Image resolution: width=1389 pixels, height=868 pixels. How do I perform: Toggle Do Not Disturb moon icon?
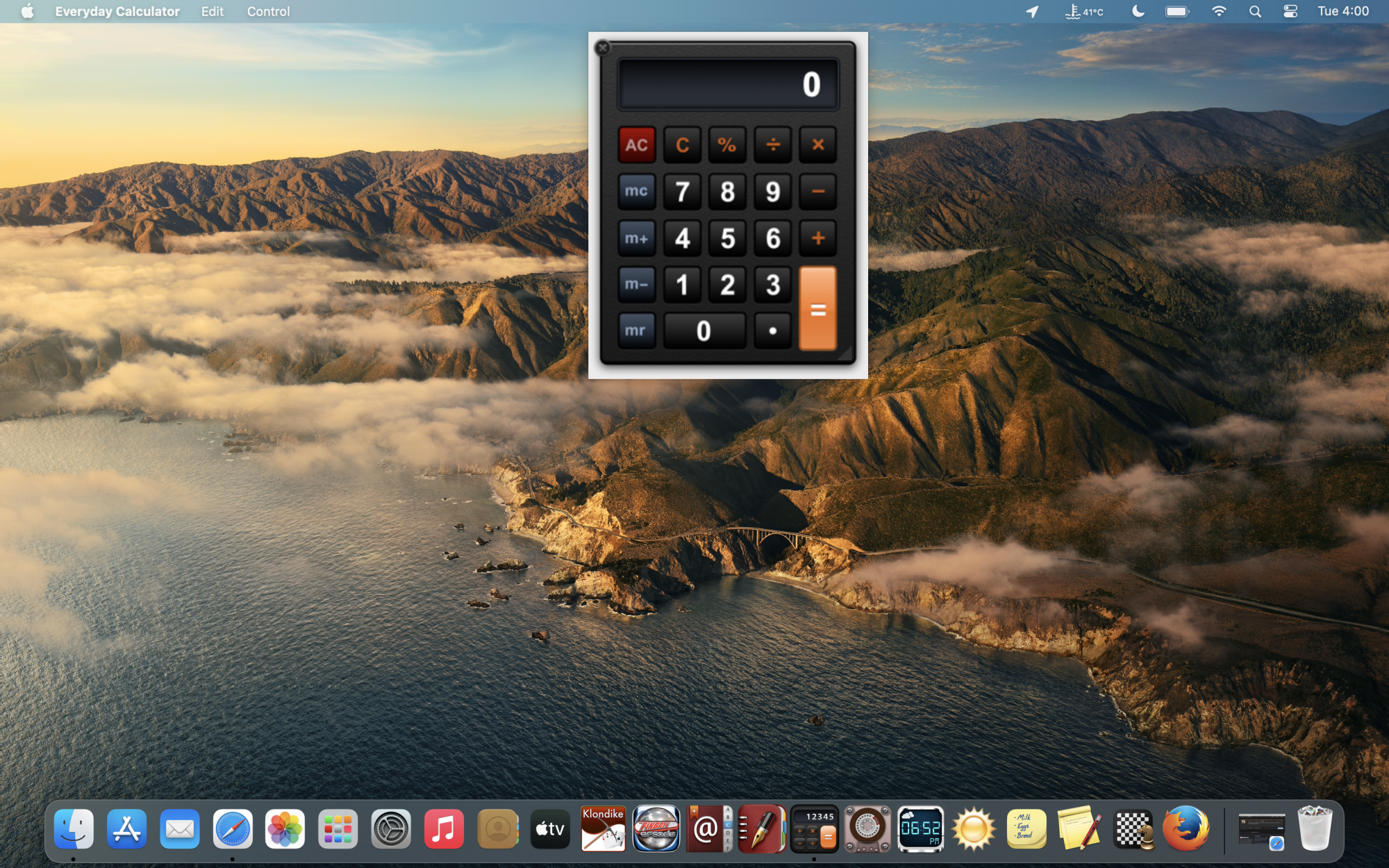point(1138,11)
